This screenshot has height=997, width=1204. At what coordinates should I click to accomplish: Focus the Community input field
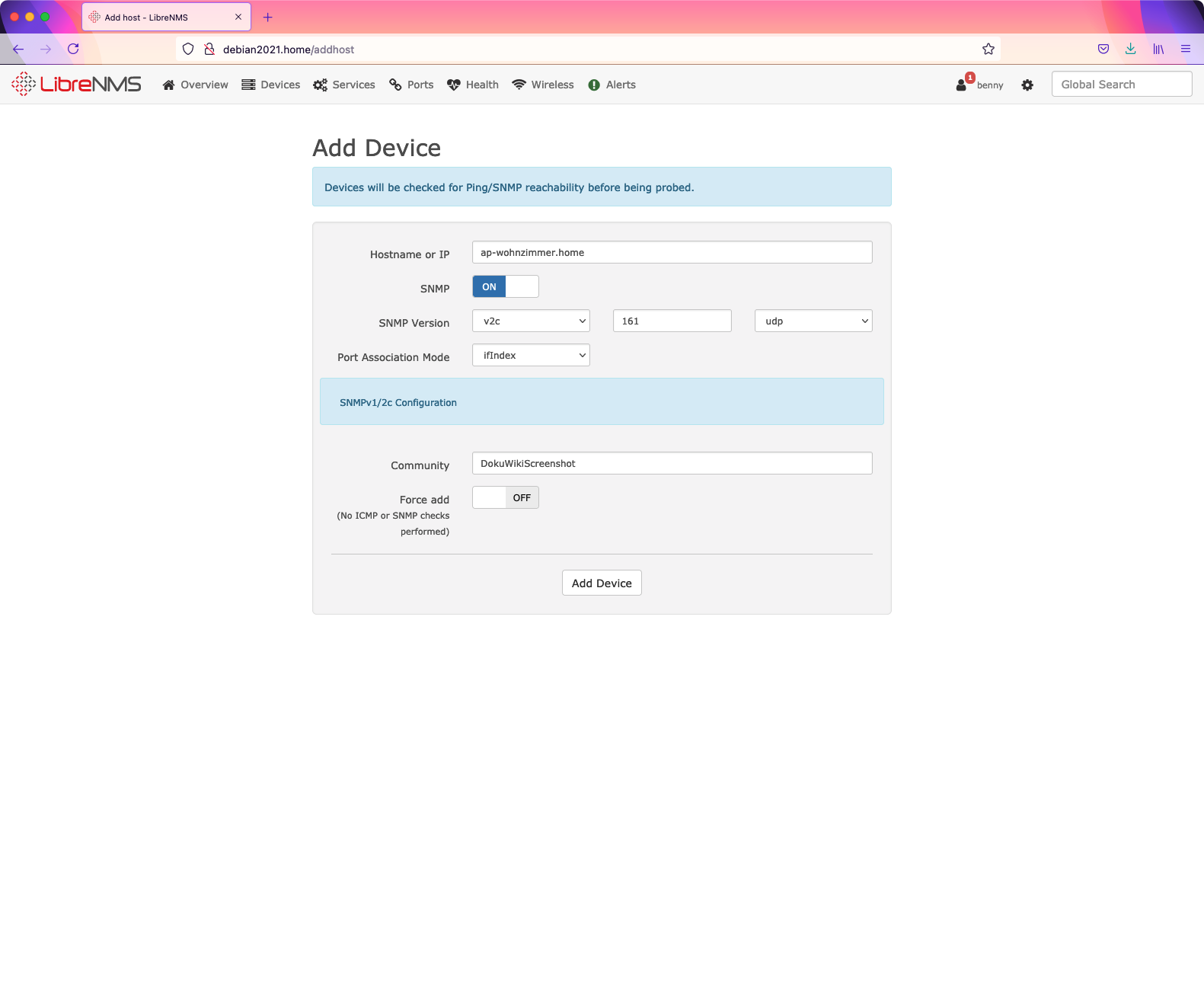pyautogui.click(x=672, y=464)
